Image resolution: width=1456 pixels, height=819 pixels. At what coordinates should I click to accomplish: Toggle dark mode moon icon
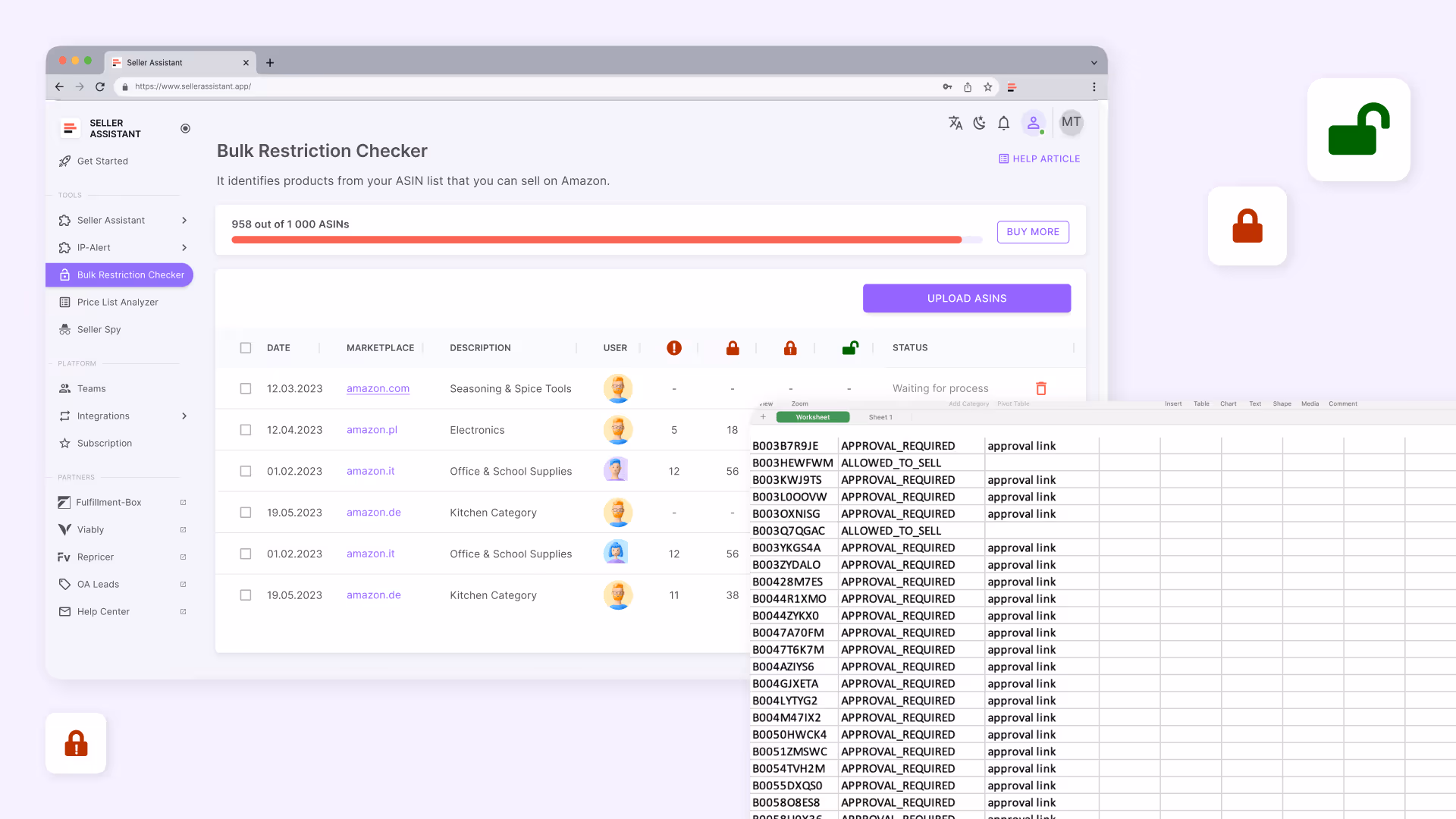click(x=980, y=123)
